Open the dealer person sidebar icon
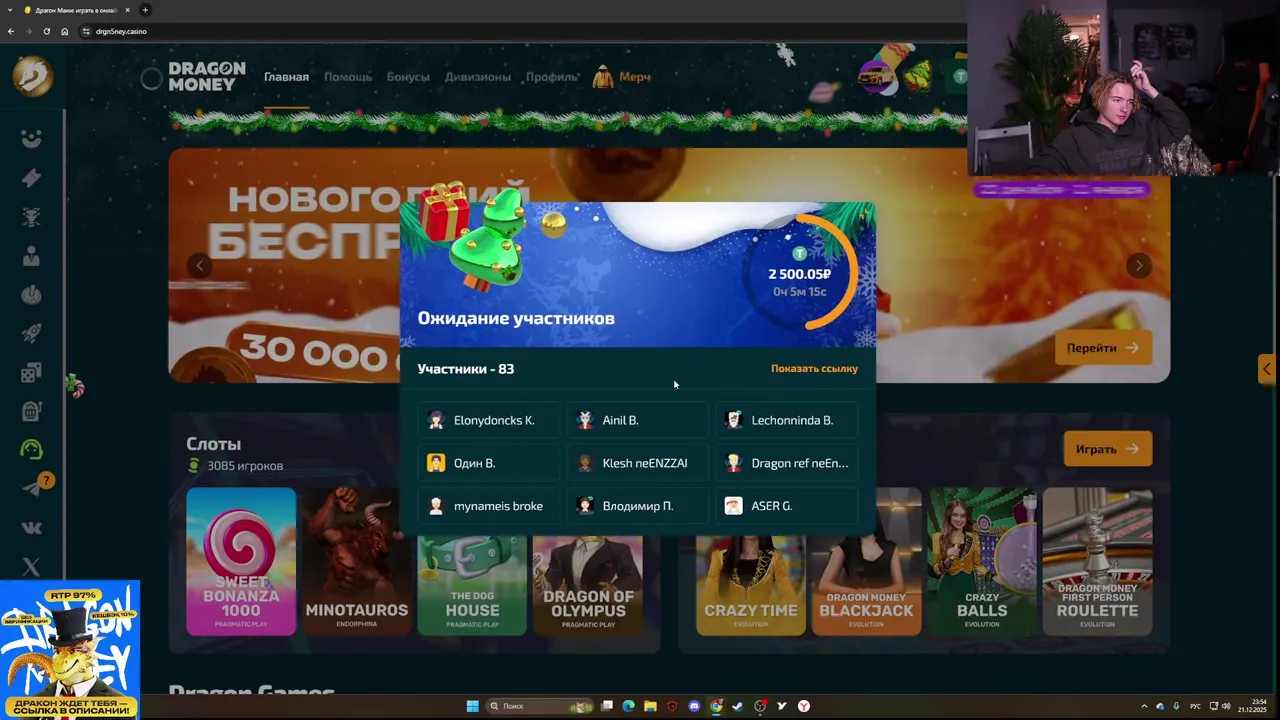Image resolution: width=1280 pixels, height=720 pixels. coord(31,256)
